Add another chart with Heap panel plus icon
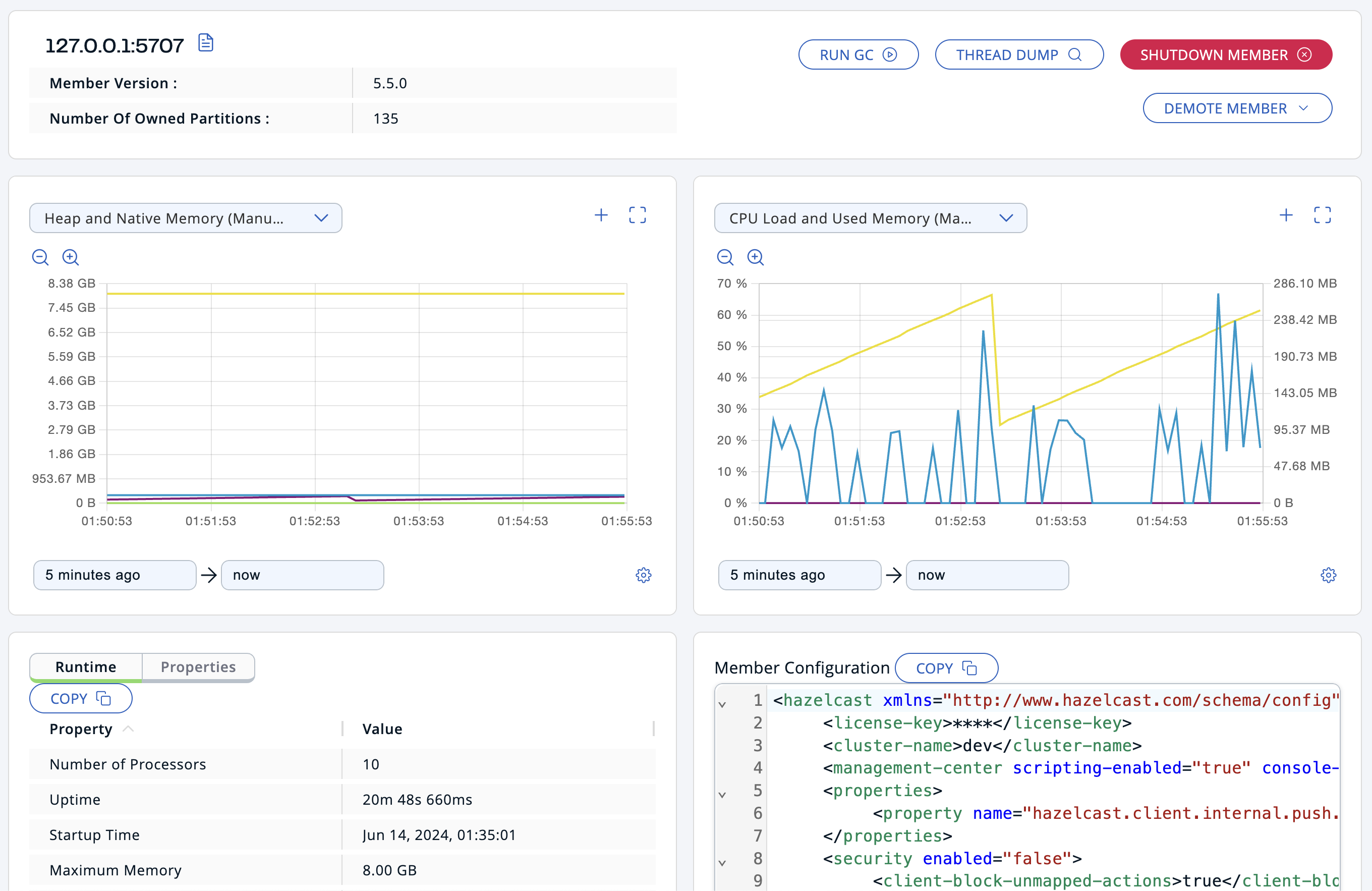 pos(601,215)
